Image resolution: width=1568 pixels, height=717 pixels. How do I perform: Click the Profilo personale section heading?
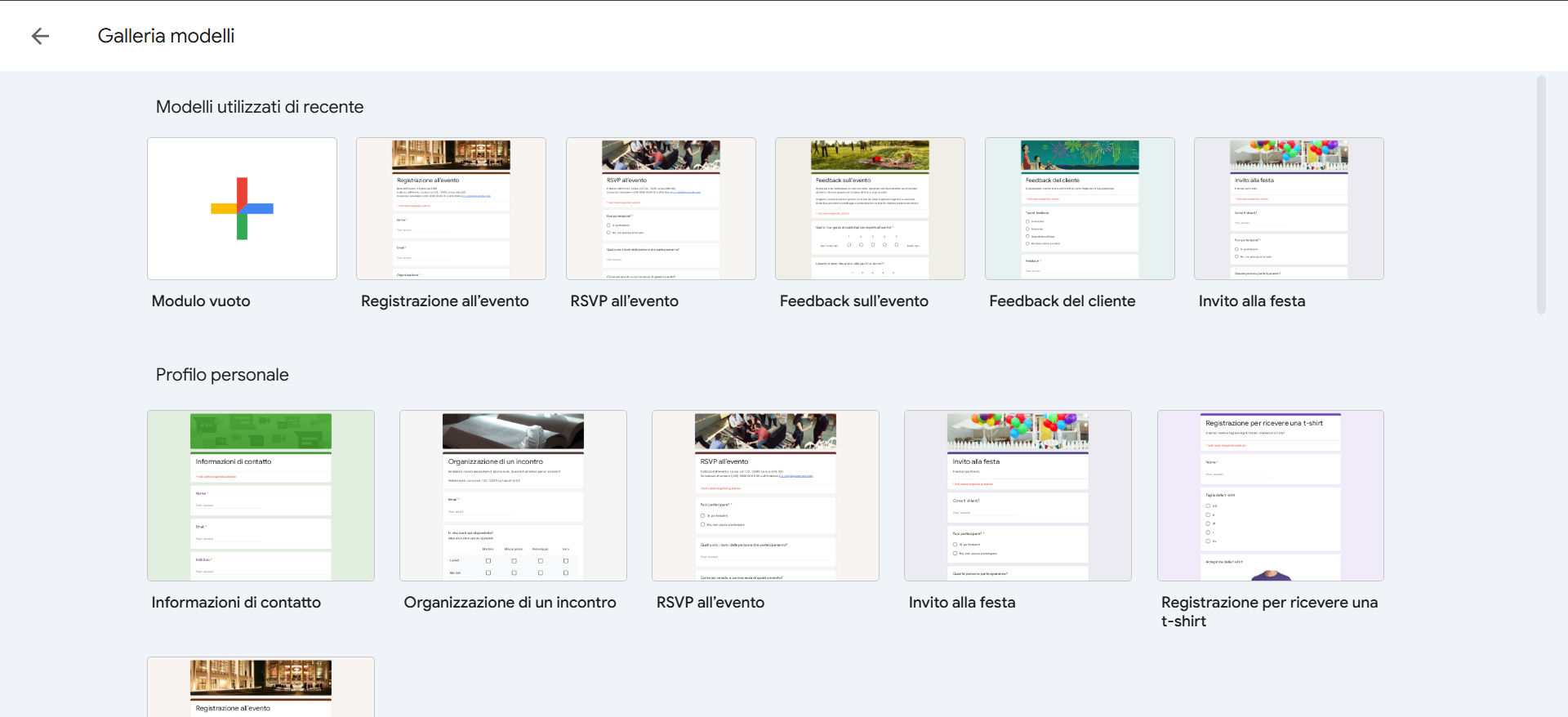(222, 375)
